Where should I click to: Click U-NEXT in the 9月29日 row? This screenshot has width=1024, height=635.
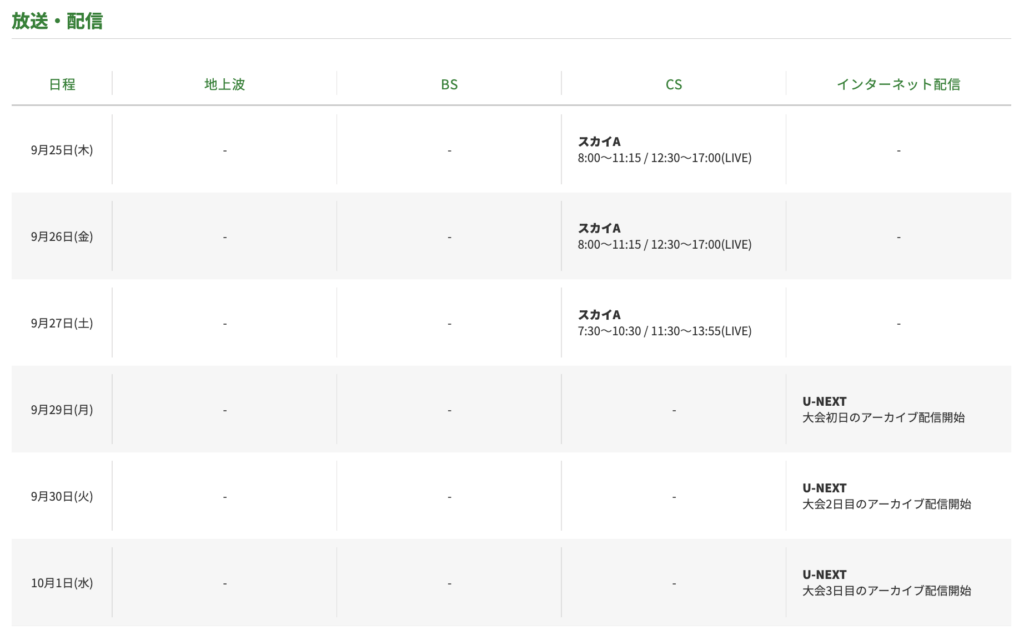[x=824, y=402]
